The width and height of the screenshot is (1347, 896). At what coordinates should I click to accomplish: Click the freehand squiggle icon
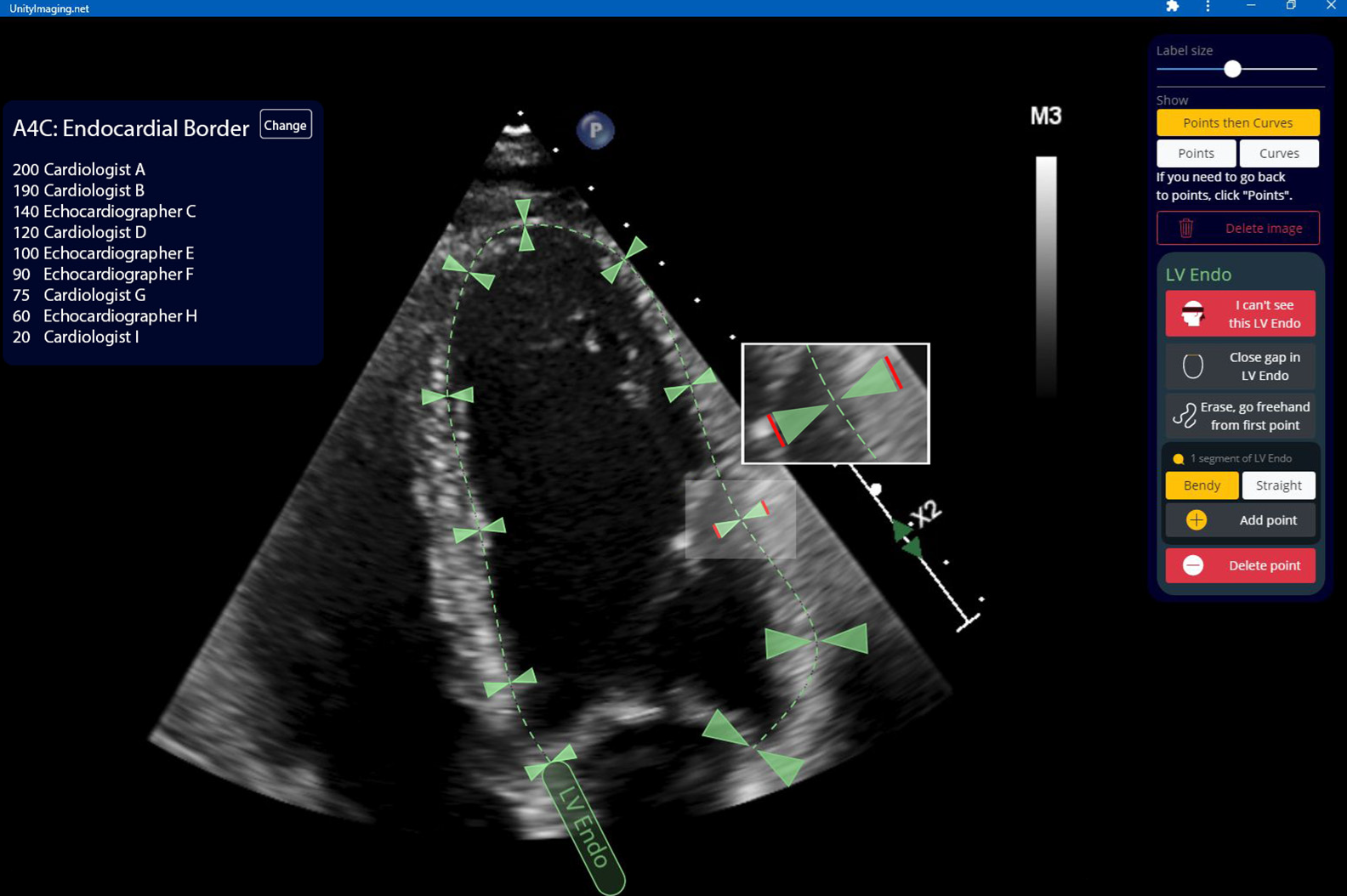(1184, 416)
